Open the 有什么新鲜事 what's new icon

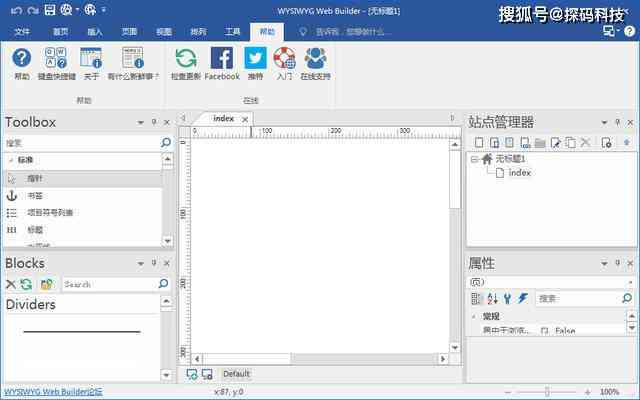[133, 58]
